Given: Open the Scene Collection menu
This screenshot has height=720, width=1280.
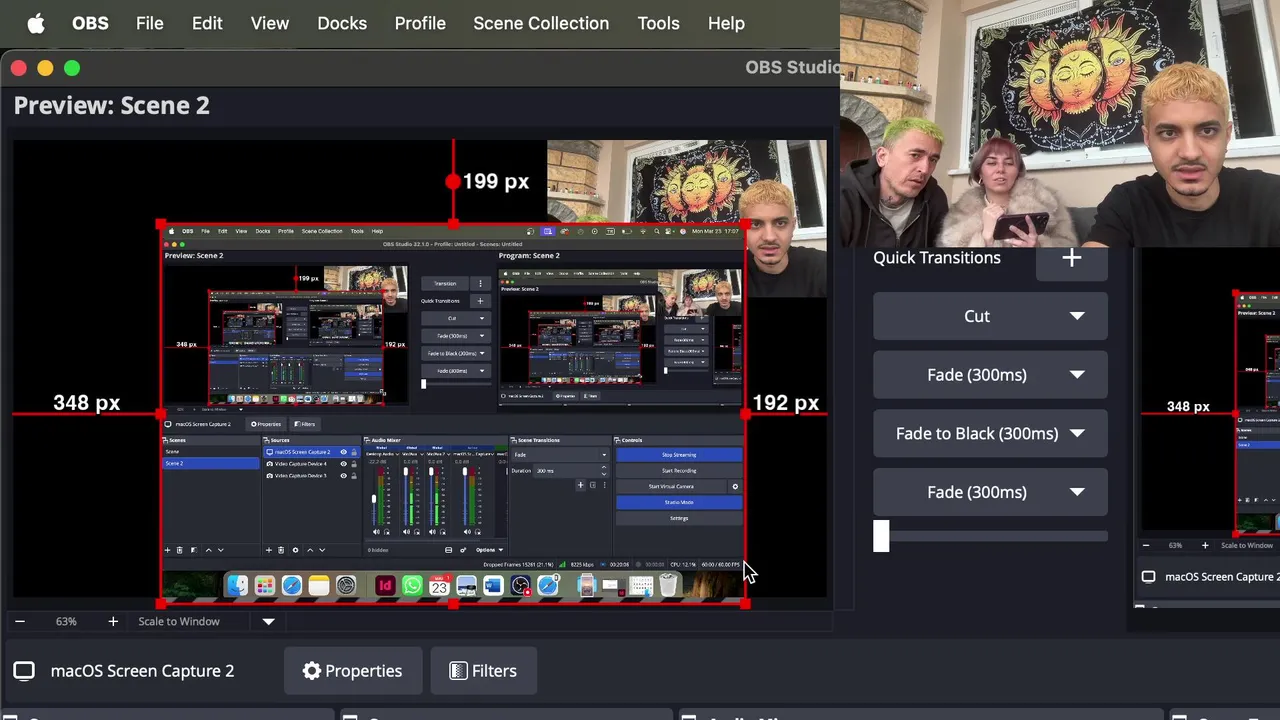Looking at the screenshot, I should tap(541, 23).
